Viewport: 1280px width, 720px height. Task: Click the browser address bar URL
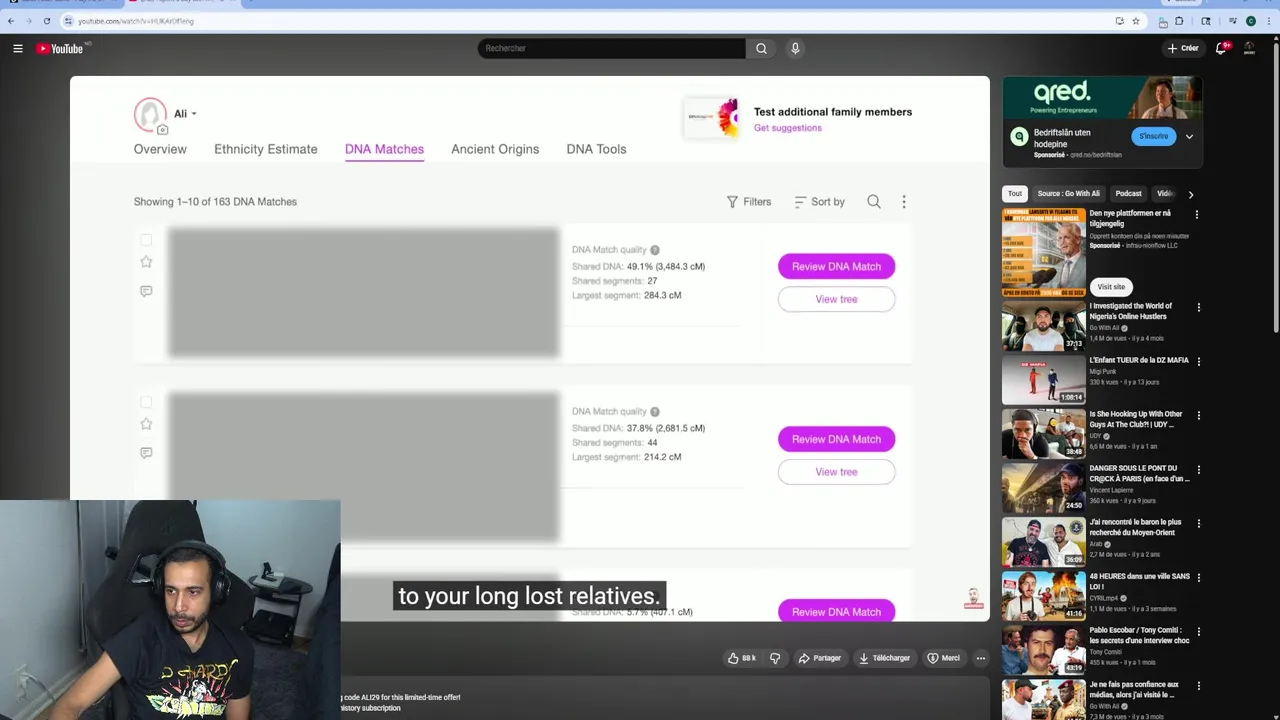point(135,21)
